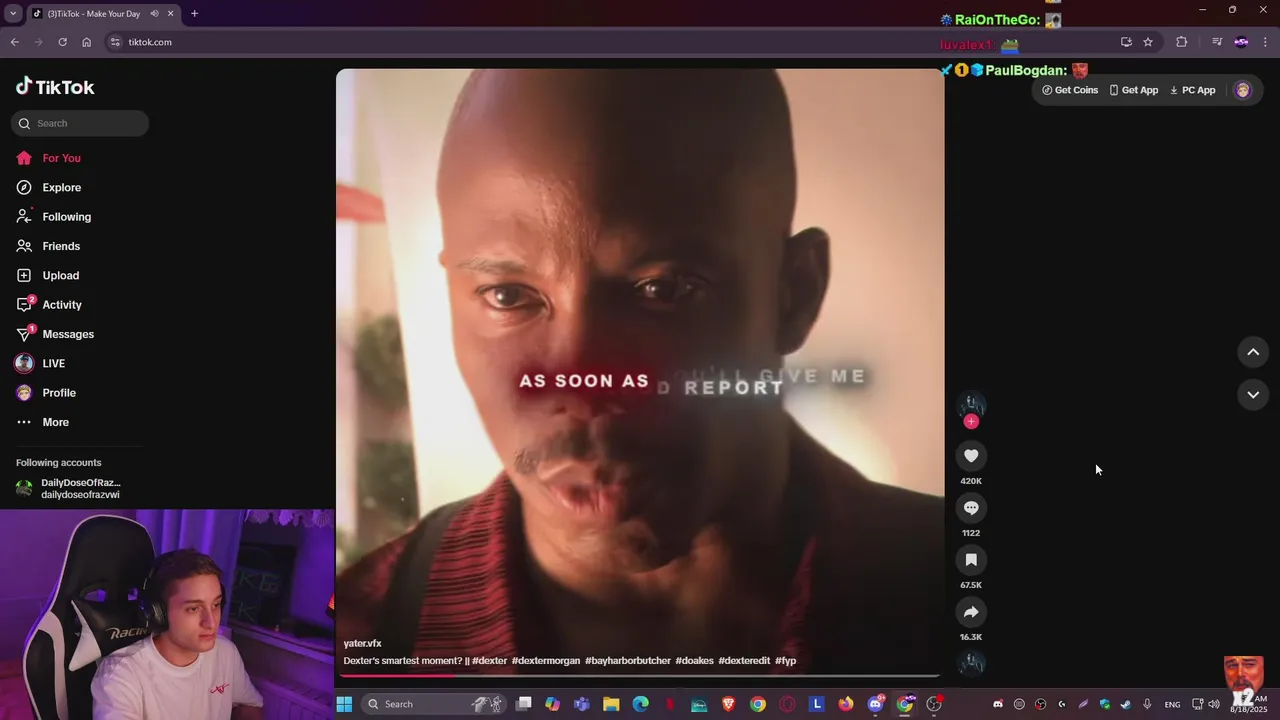The image size is (1280, 720).
Task: Focus the TikTok search field
Action: coord(80,123)
